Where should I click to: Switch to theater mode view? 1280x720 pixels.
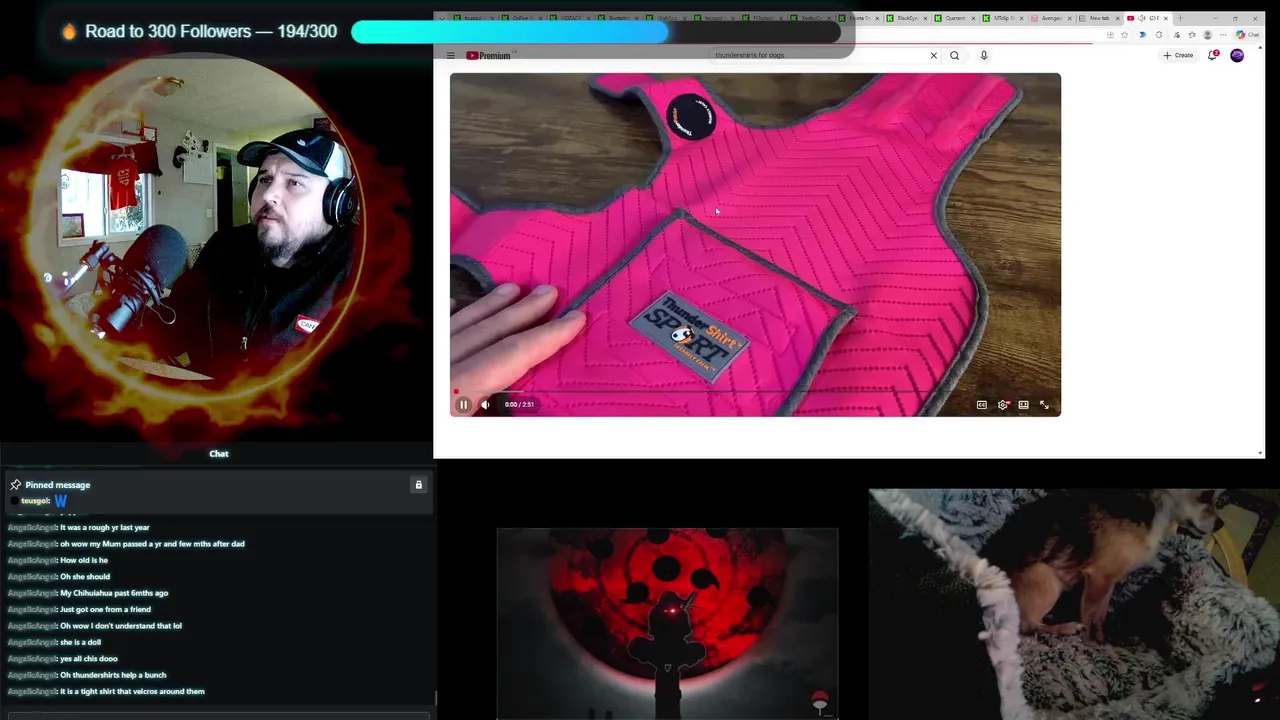point(1023,405)
